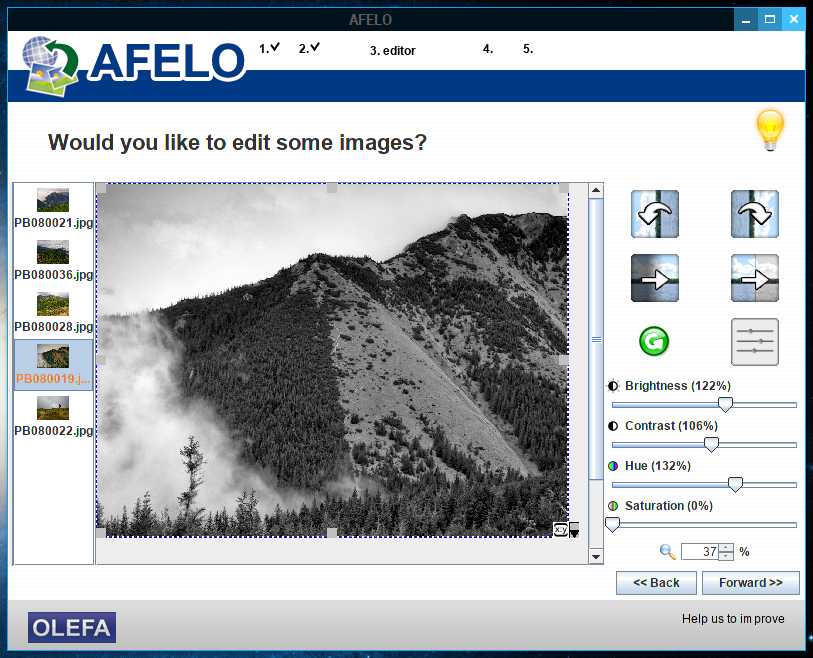Screen dimensions: 813x658
Task: Select thumbnail PB080036.jpg
Action: [53, 261]
